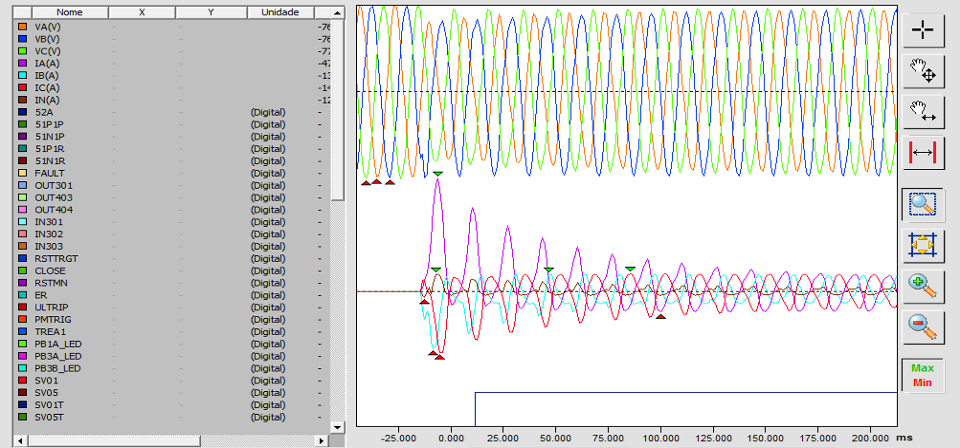Viewport: 960px width, 448px height.
Task: Select the VA(V) channel row
Action: tap(171, 27)
